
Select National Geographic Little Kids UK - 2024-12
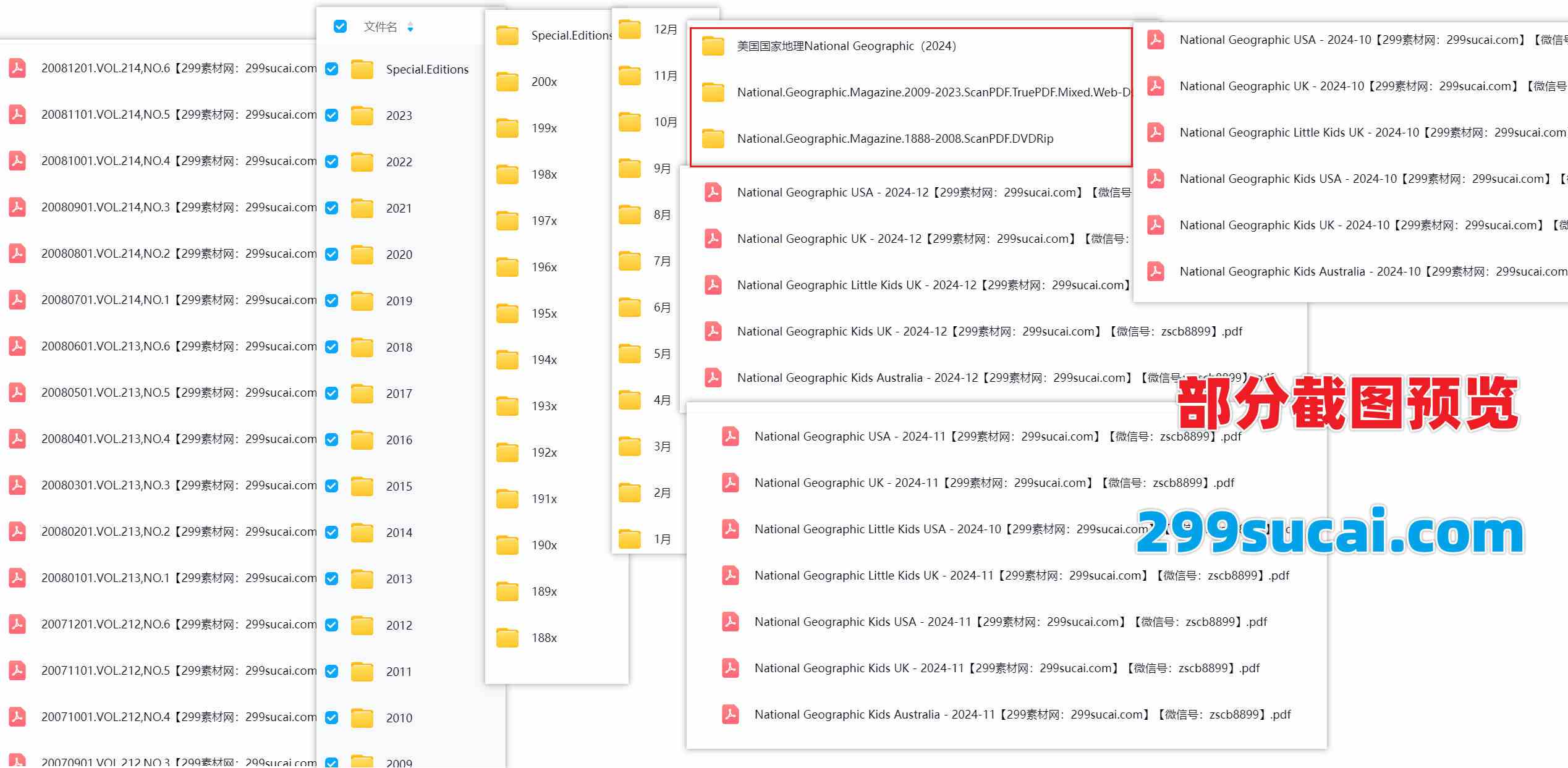(x=933, y=285)
